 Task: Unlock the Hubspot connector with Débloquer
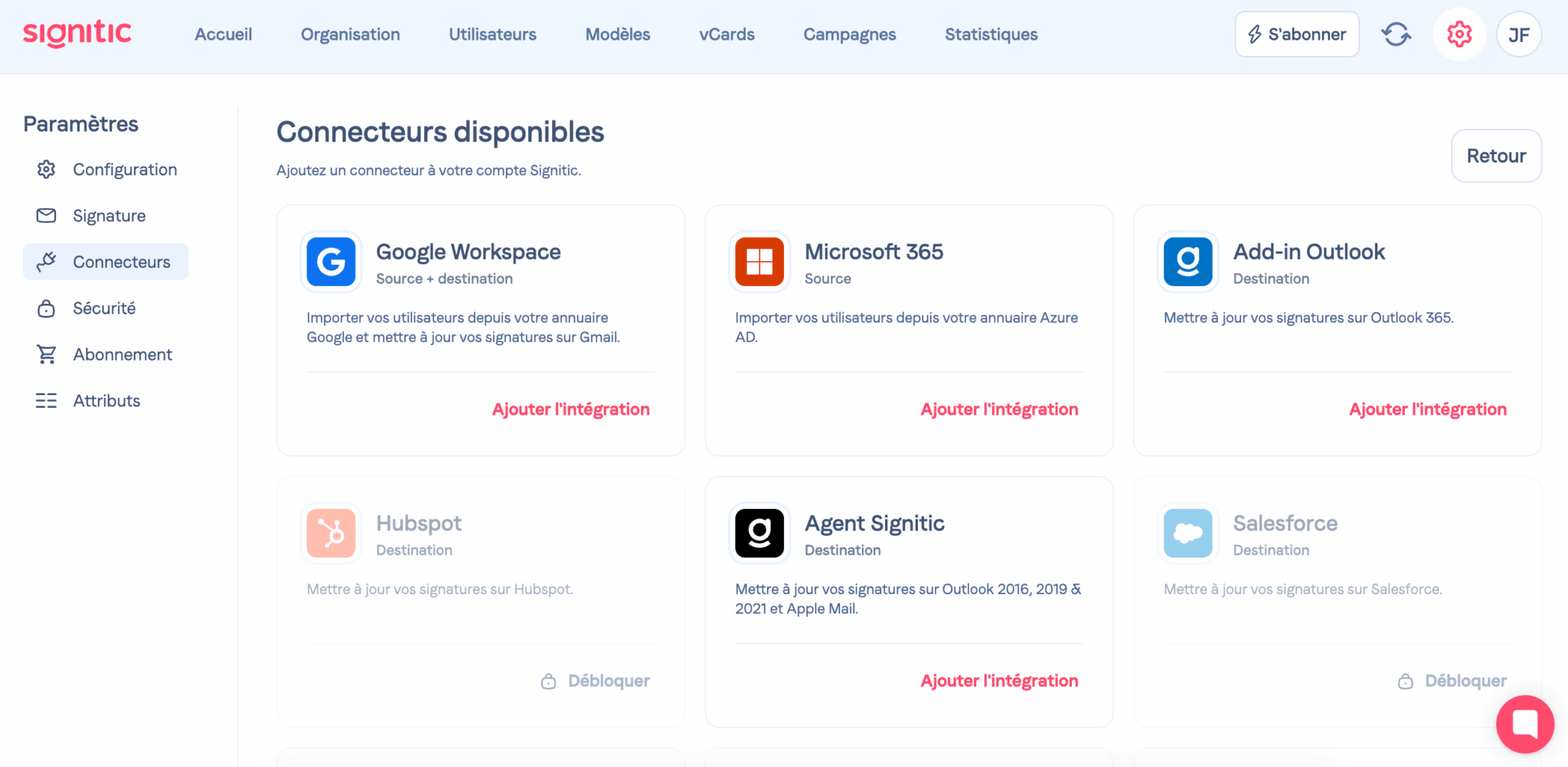coord(596,681)
